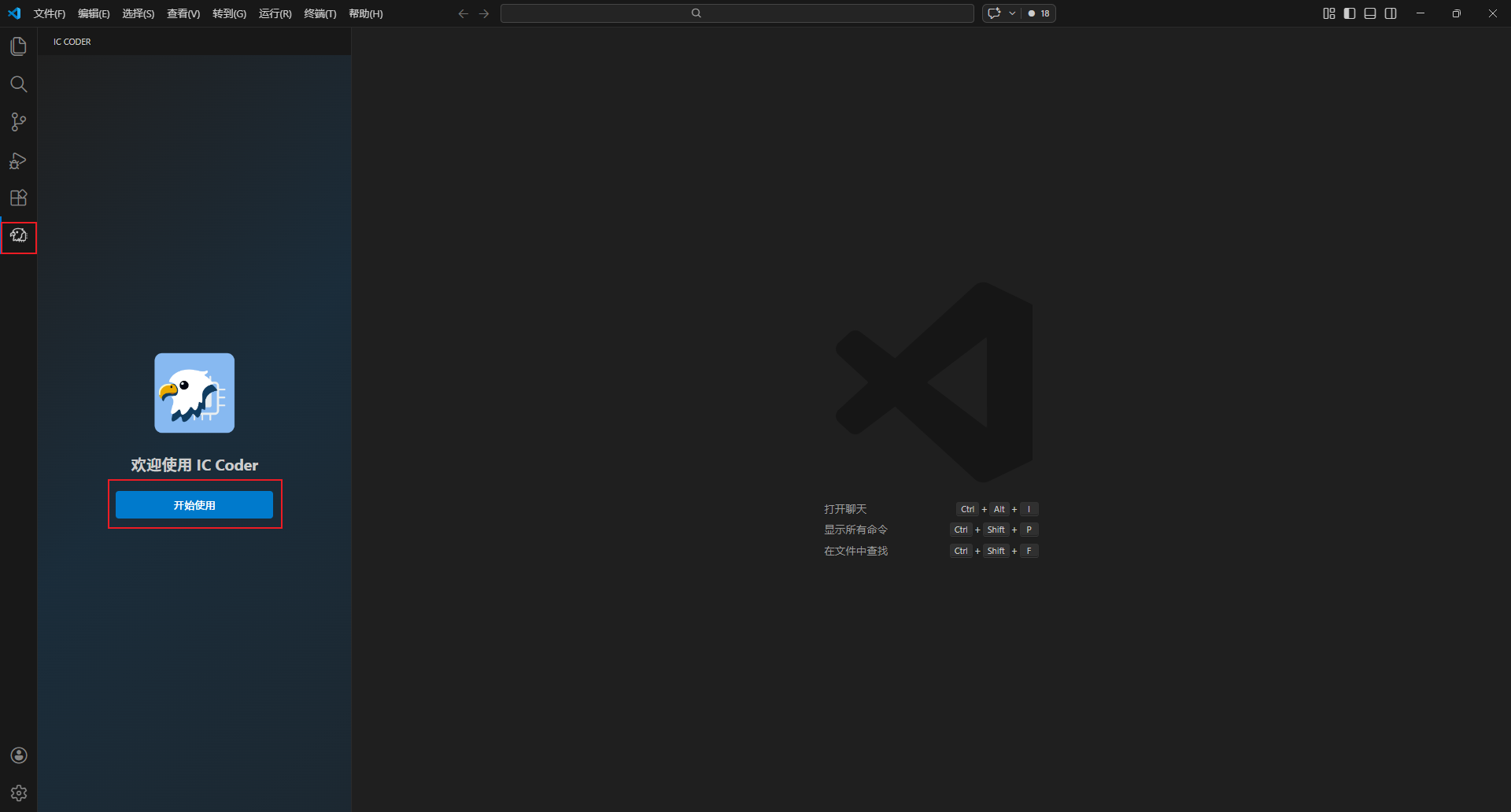Open the Explorer view in activity bar
Viewport: 1511px width, 812px height.
[18, 46]
